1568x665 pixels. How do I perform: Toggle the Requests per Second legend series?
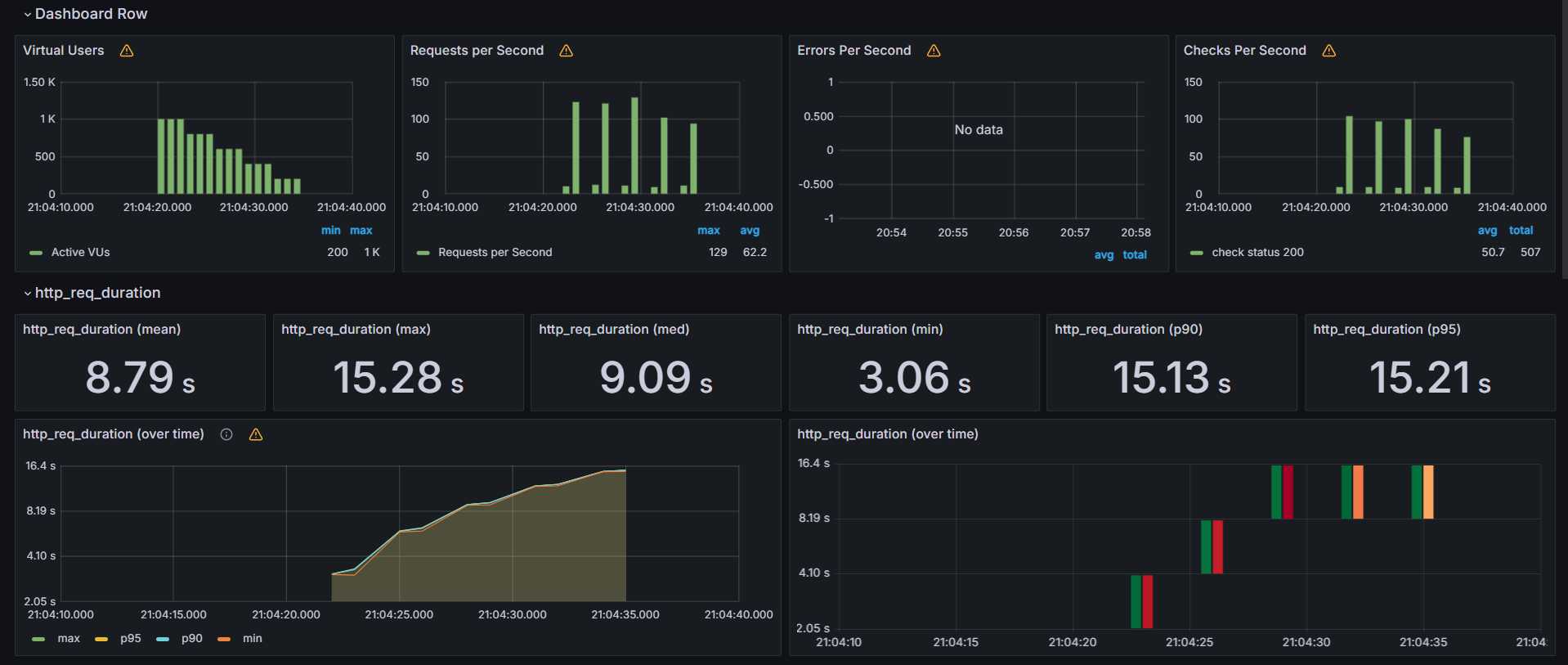(495, 252)
